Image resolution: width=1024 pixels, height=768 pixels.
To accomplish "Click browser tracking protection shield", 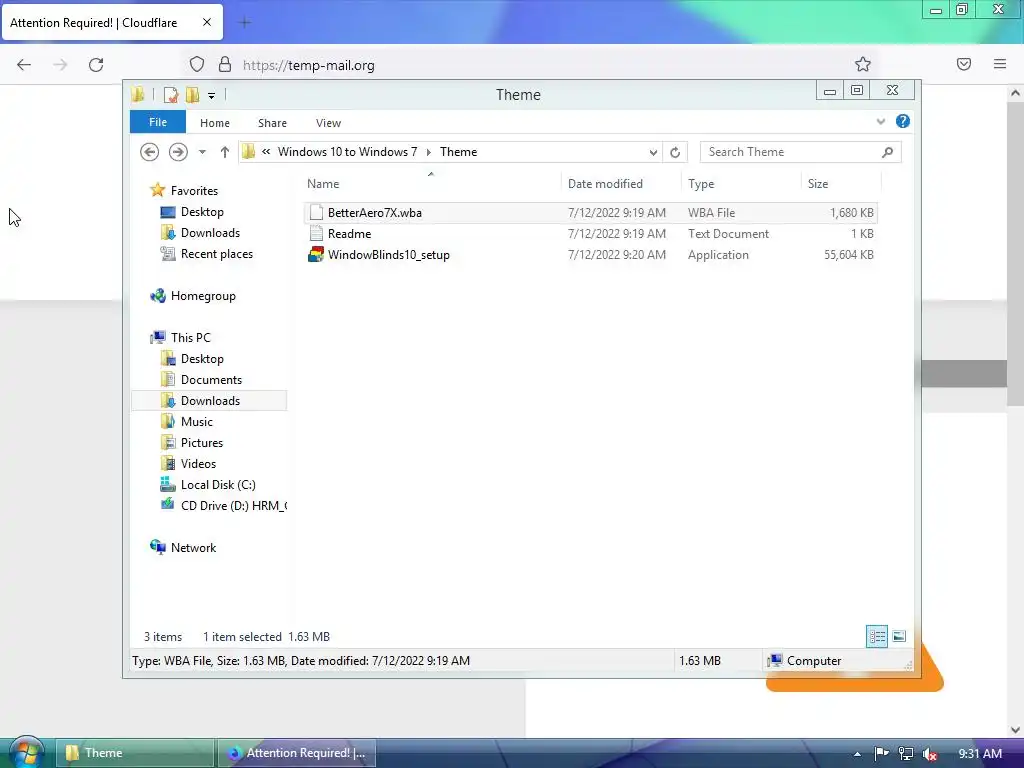I will click(197, 64).
